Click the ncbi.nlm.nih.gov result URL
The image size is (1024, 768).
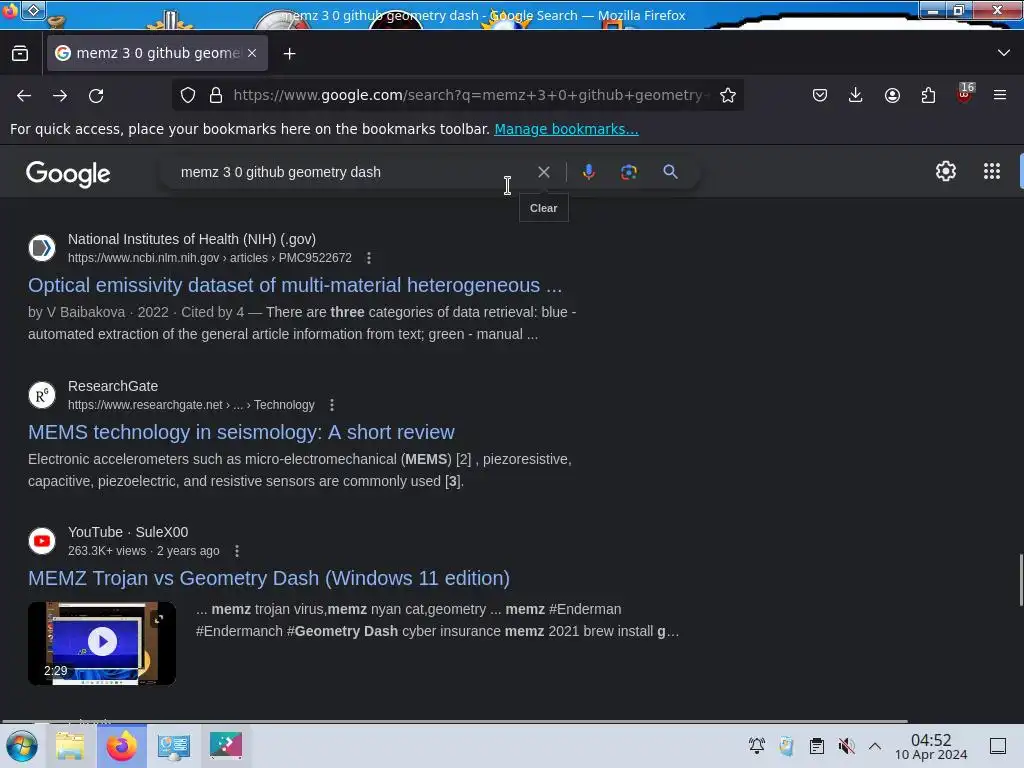coord(210,258)
